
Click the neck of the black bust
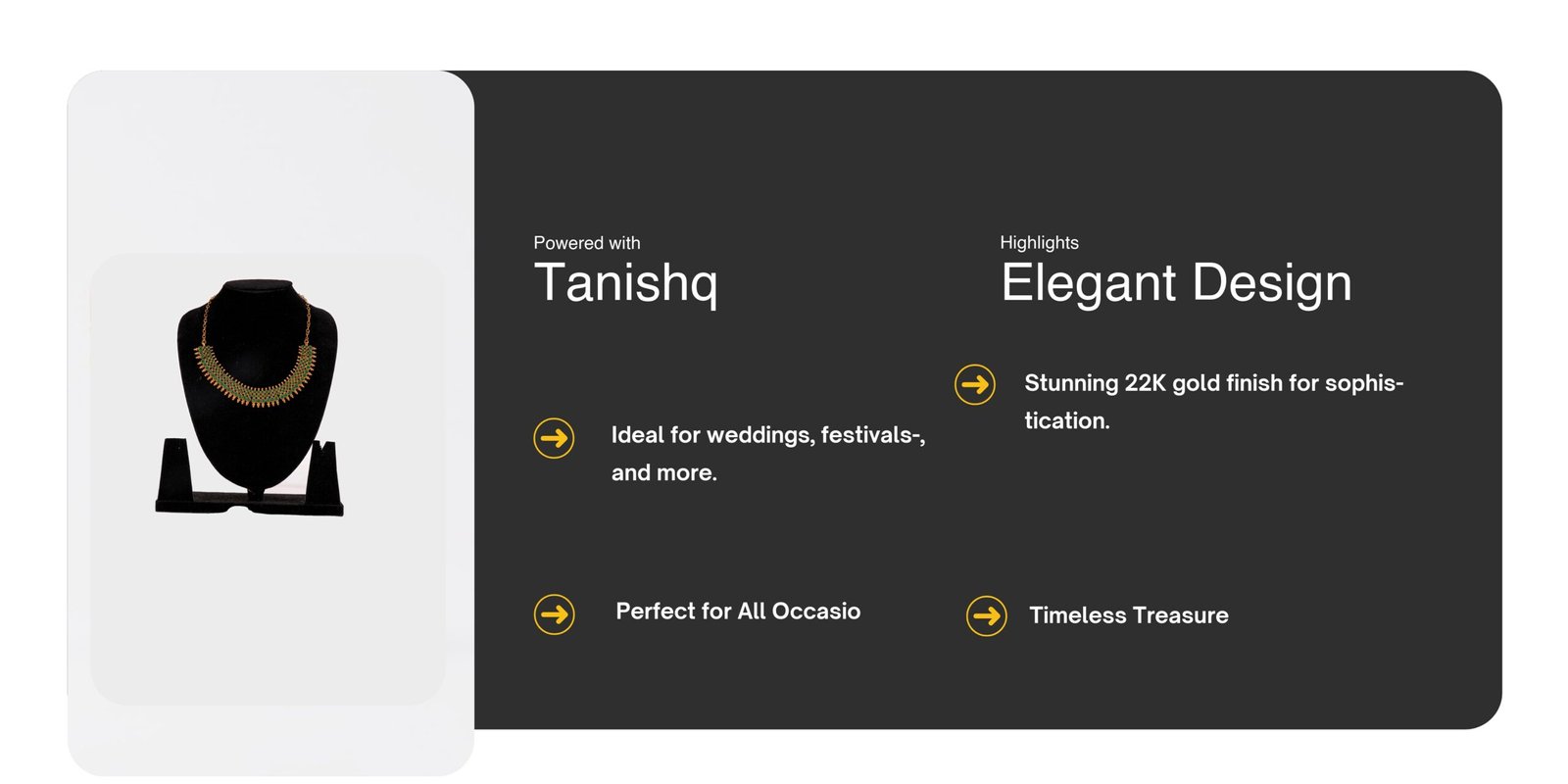[258, 296]
